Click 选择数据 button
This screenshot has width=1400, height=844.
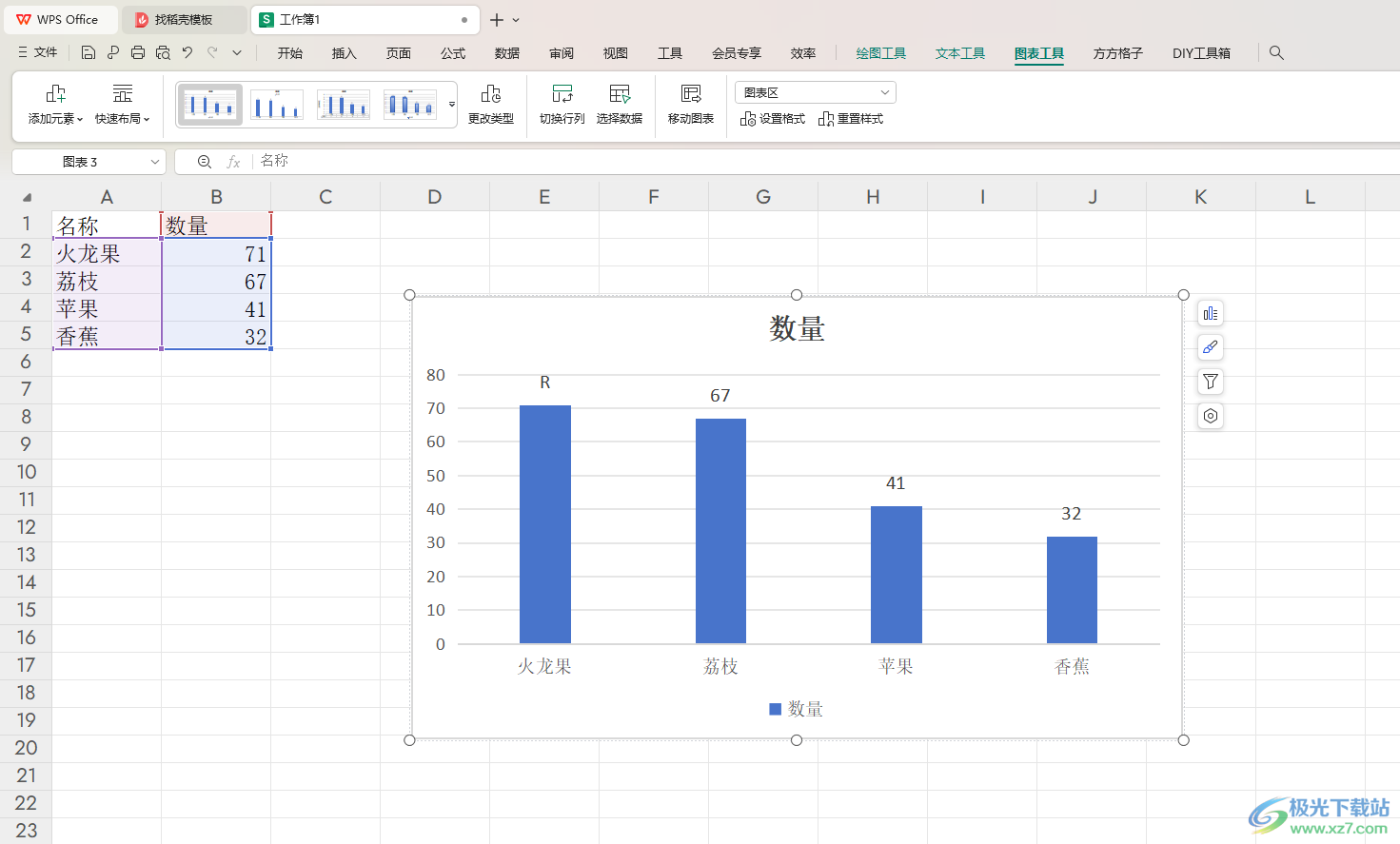click(x=620, y=105)
